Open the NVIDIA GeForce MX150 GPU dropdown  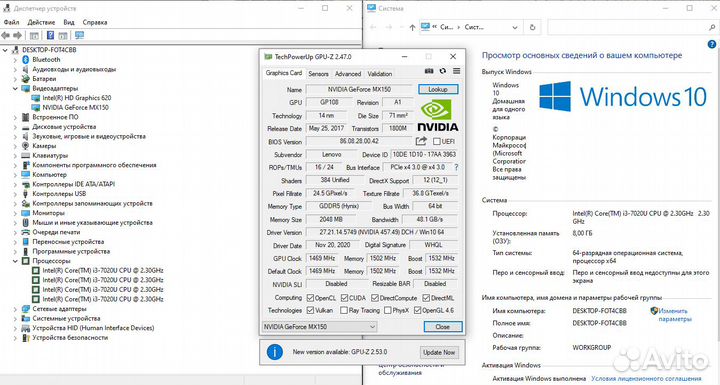tap(320, 327)
